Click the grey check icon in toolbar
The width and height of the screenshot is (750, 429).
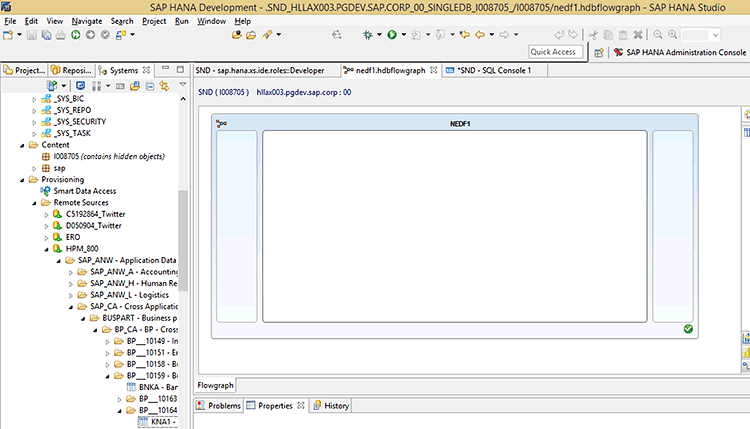[105, 35]
